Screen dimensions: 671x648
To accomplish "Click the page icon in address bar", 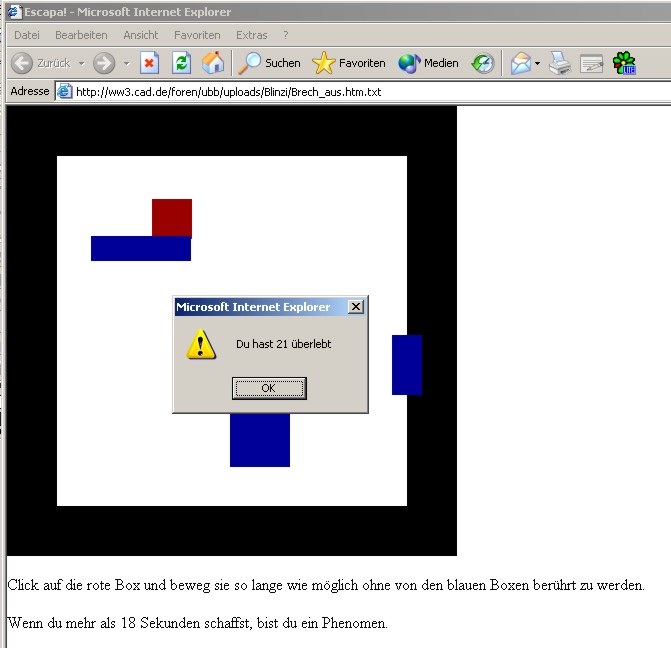I will 65,92.
